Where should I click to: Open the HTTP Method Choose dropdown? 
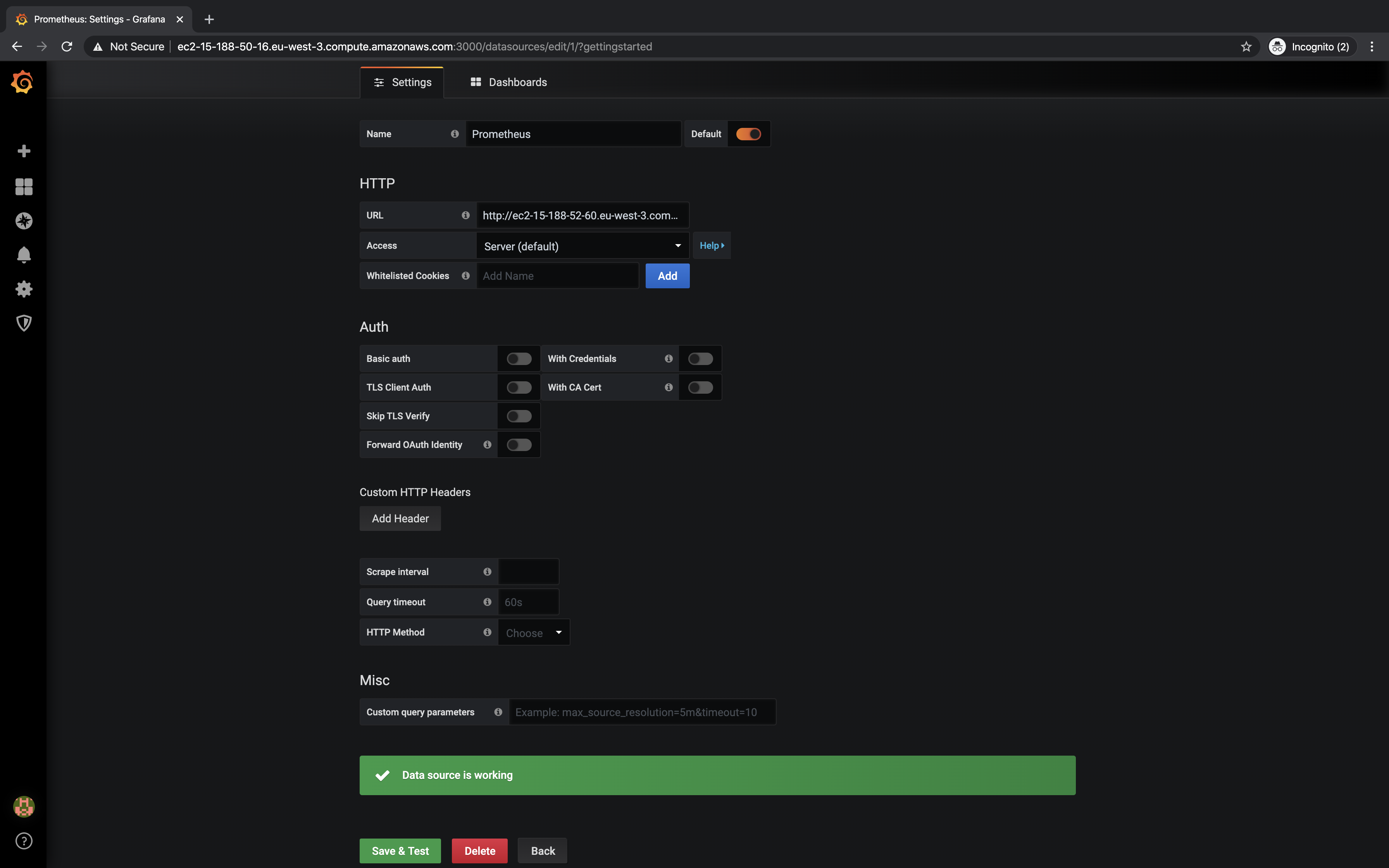533,632
